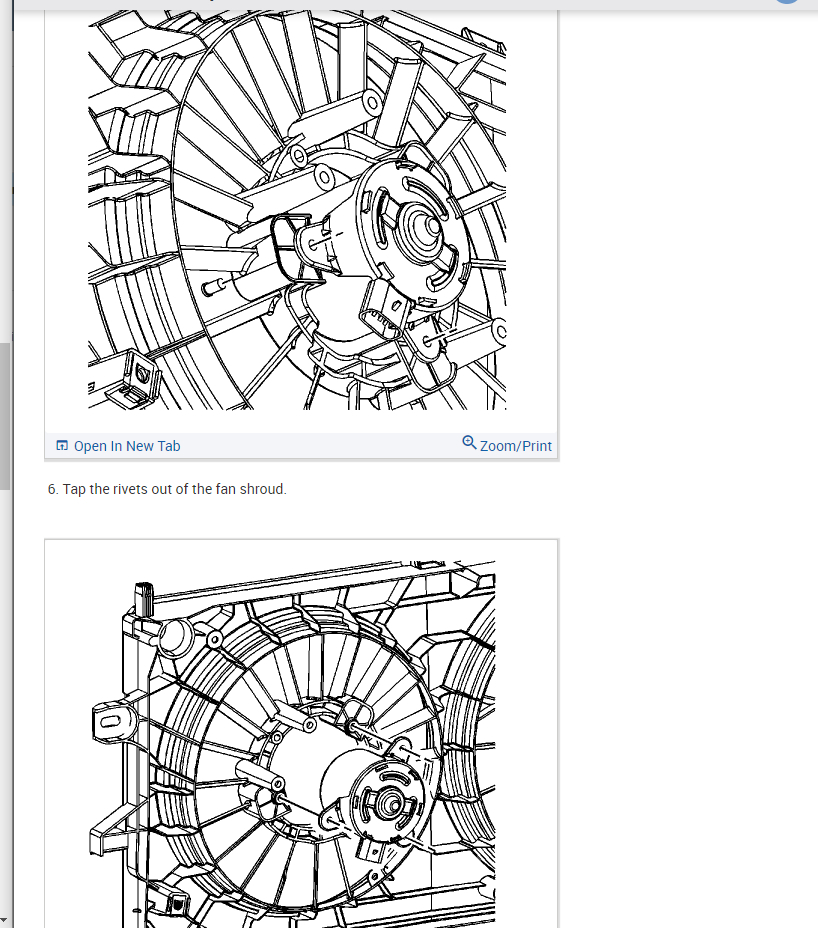
Task: Click the gray scrollbar thumb on left edge
Action: pyautogui.click(x=5, y=416)
